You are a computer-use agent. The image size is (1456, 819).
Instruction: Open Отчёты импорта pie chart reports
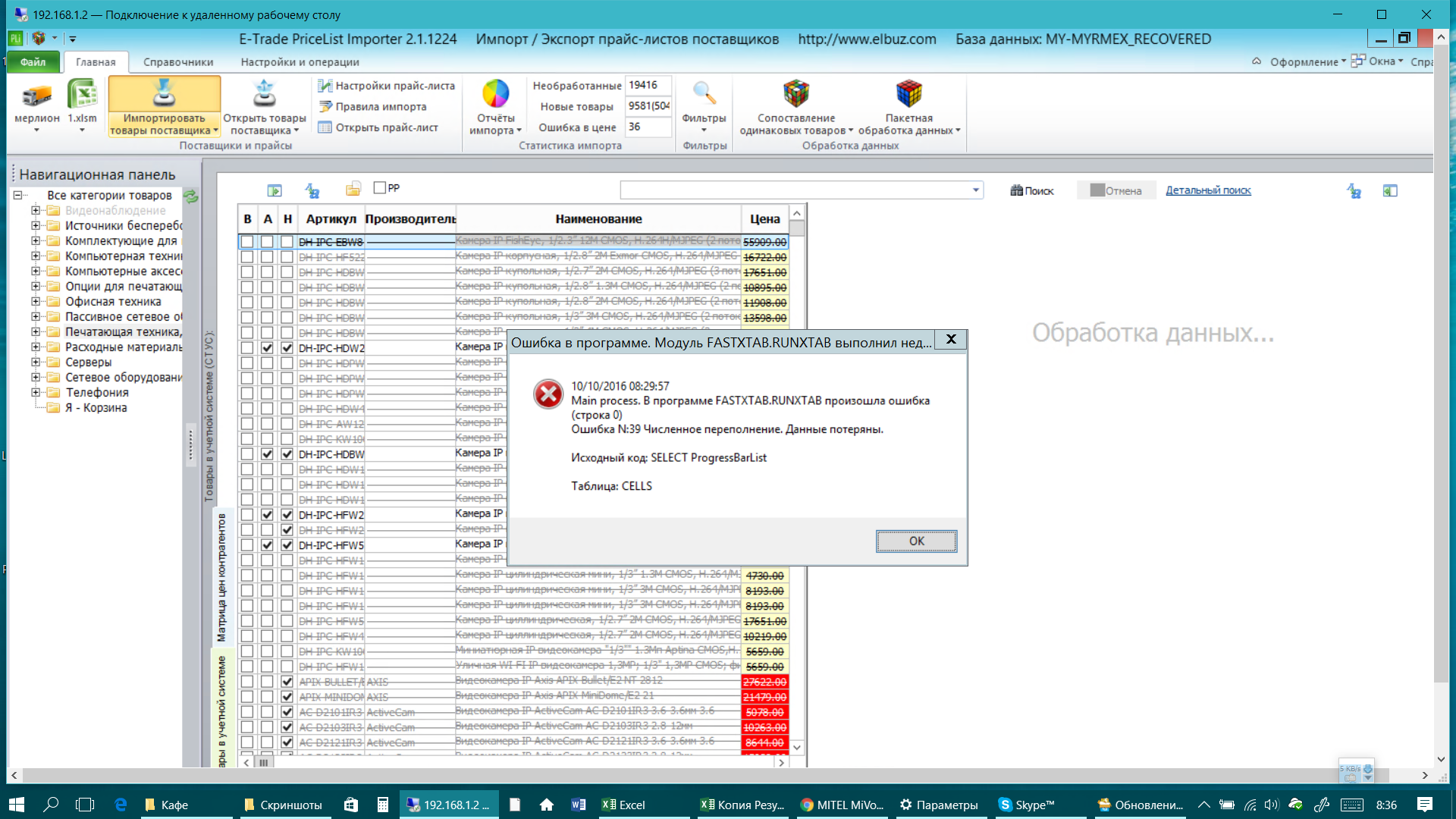pos(496,94)
